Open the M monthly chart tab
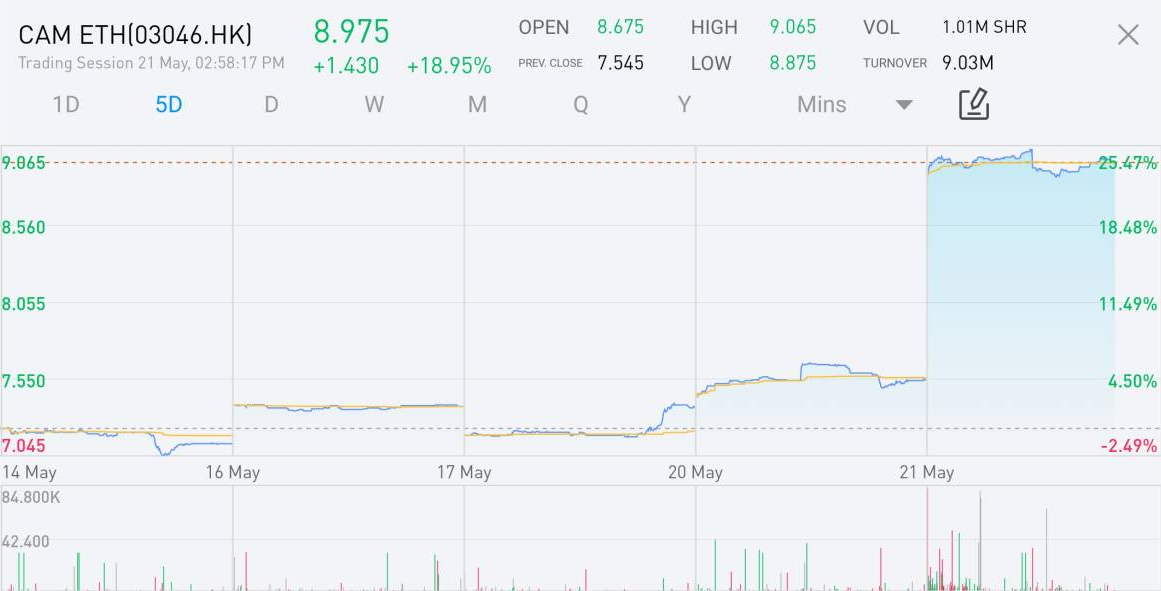This screenshot has width=1161, height=591. [x=477, y=105]
